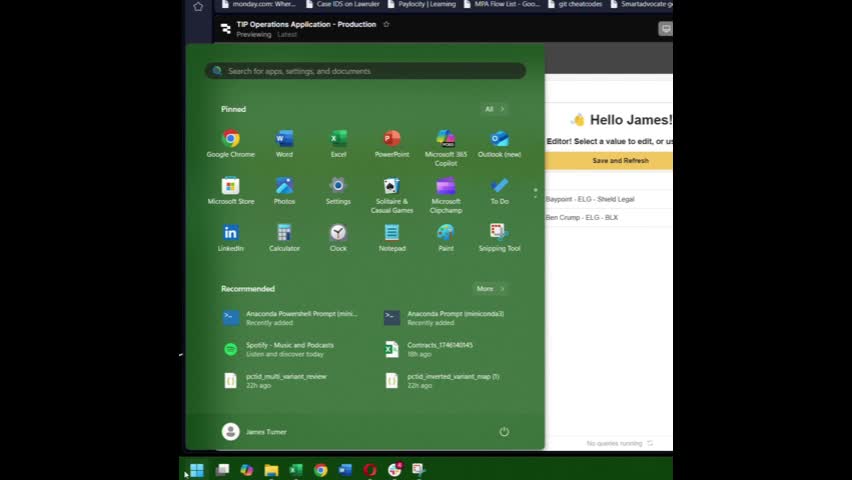Image resolution: width=852 pixels, height=480 pixels.
Task: Open the Excel pinned app
Action: tap(338, 140)
